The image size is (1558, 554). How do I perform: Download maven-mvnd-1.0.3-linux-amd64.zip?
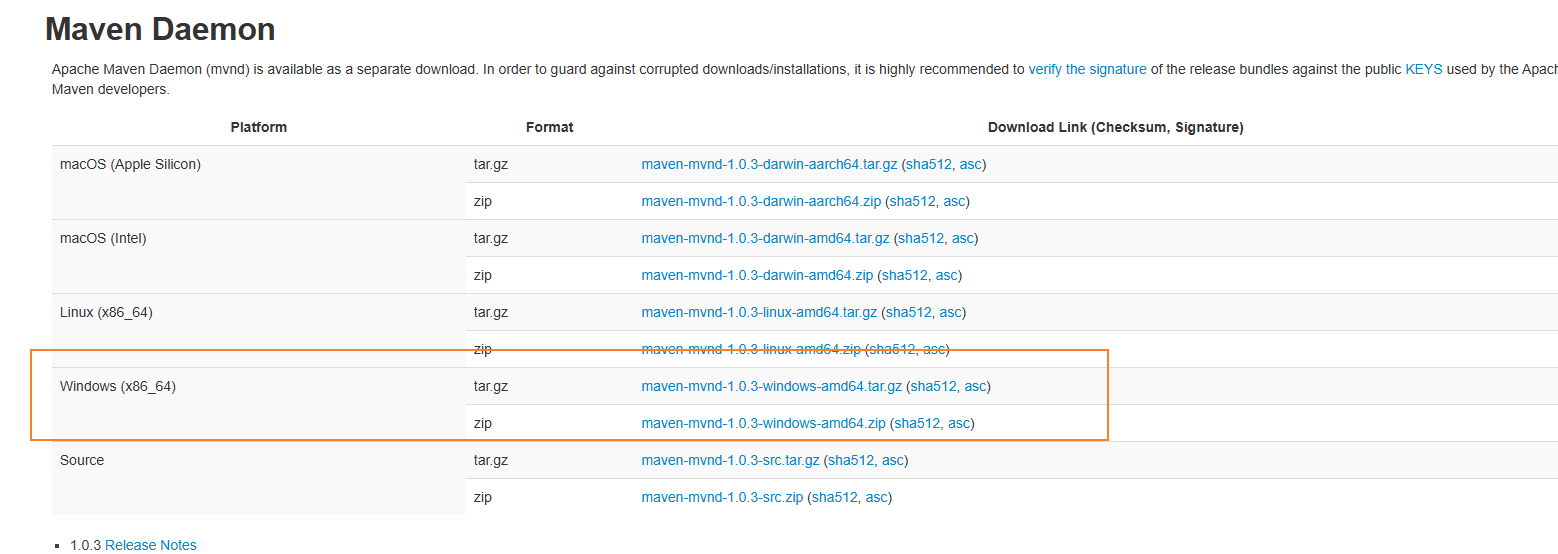751,349
